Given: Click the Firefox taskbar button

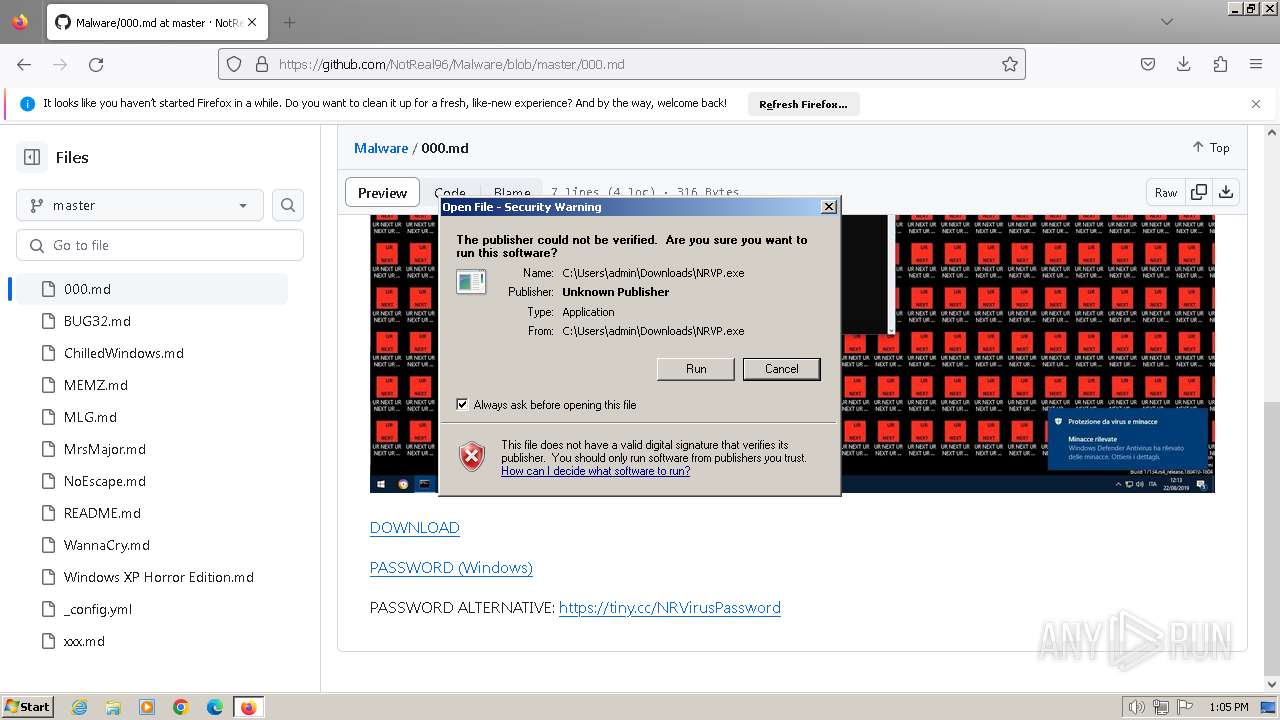Looking at the screenshot, I should point(249,707).
